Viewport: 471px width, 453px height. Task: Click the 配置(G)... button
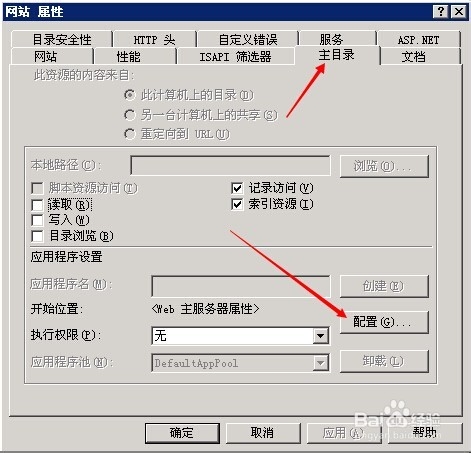click(x=384, y=322)
